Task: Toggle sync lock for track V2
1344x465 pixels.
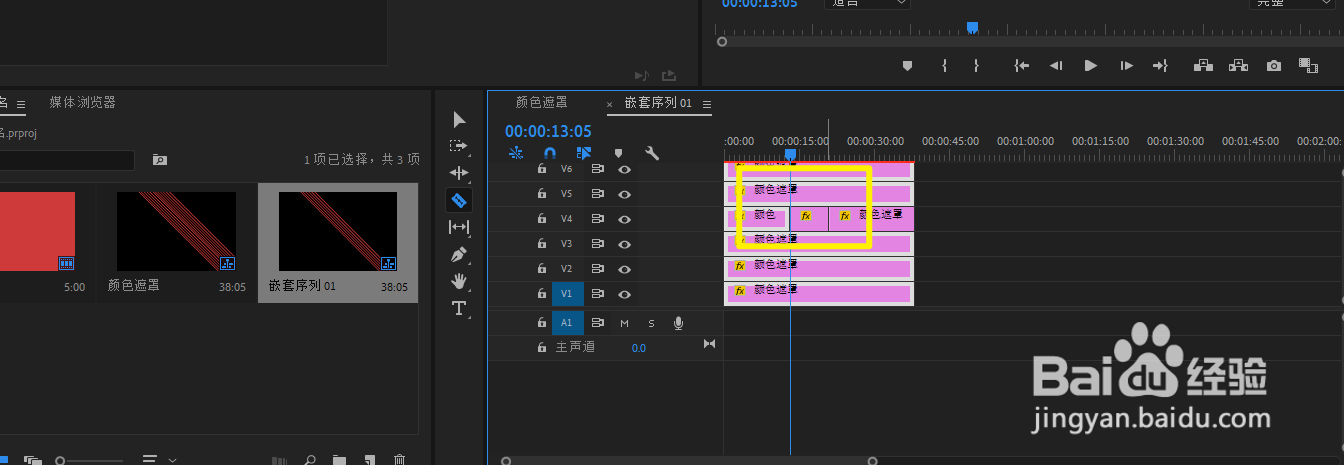Action: tap(598, 269)
